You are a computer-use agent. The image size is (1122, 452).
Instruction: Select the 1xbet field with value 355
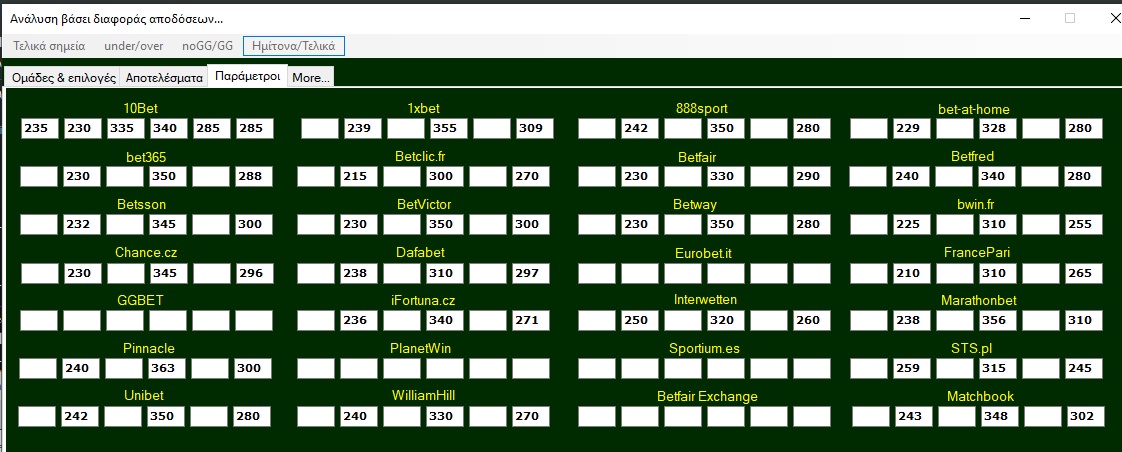449,128
